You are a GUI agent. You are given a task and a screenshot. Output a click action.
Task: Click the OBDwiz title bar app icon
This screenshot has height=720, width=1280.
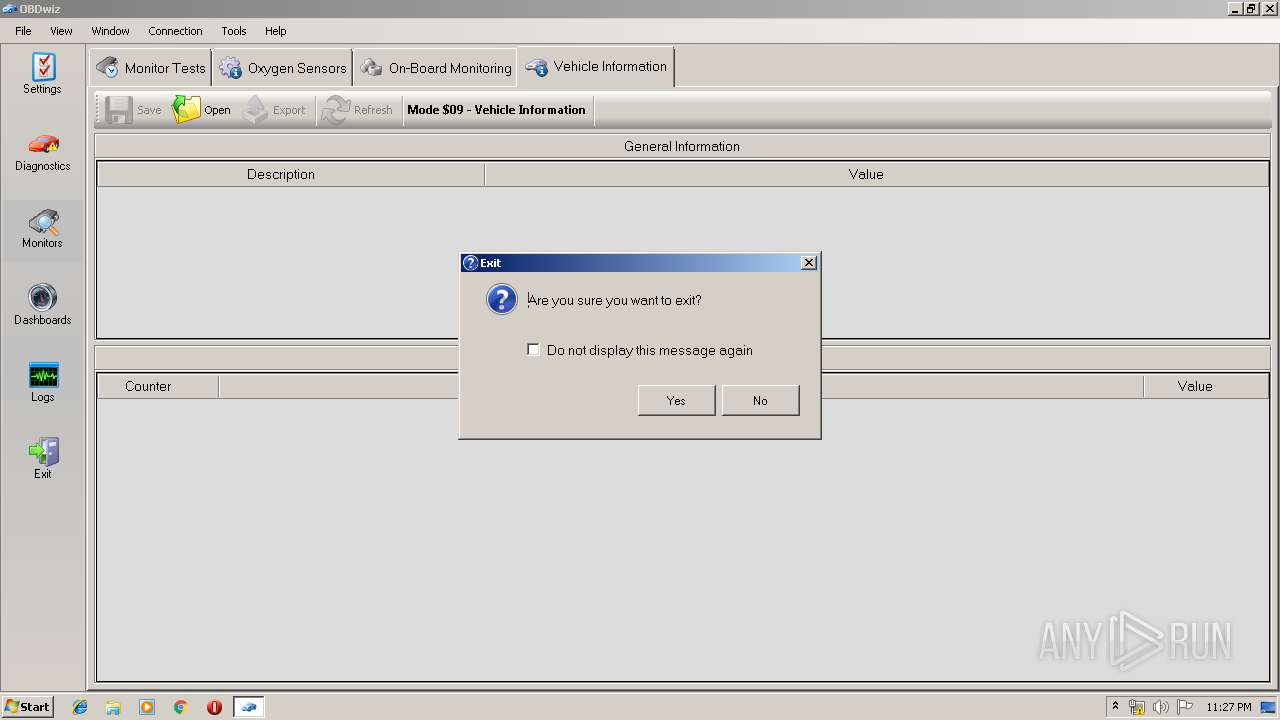tap(9, 8)
